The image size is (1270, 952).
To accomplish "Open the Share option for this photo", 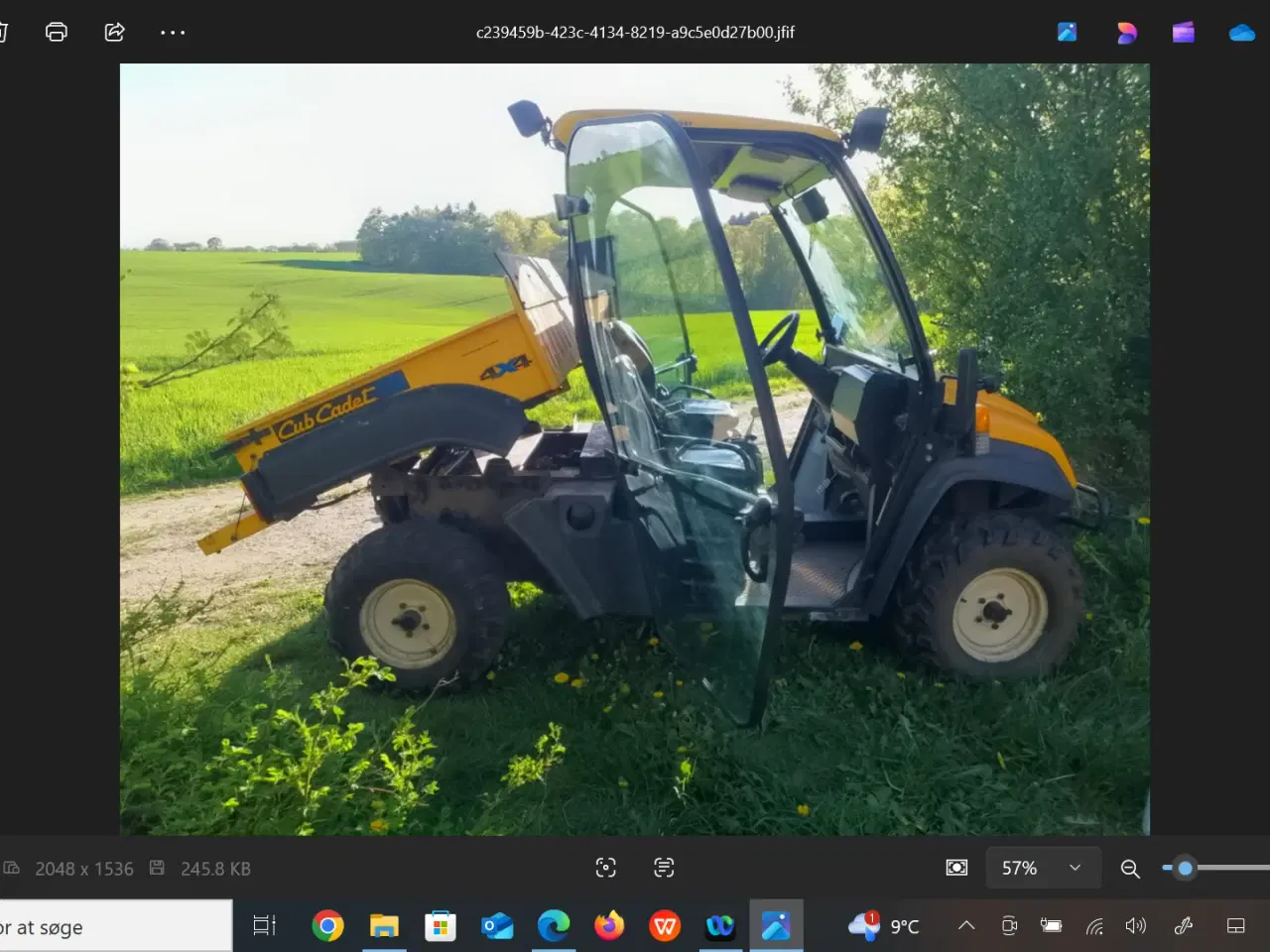I will tap(115, 32).
